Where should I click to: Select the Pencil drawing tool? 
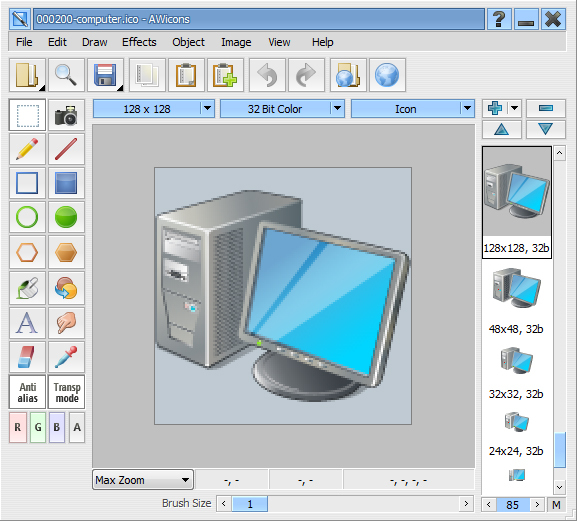[27, 149]
